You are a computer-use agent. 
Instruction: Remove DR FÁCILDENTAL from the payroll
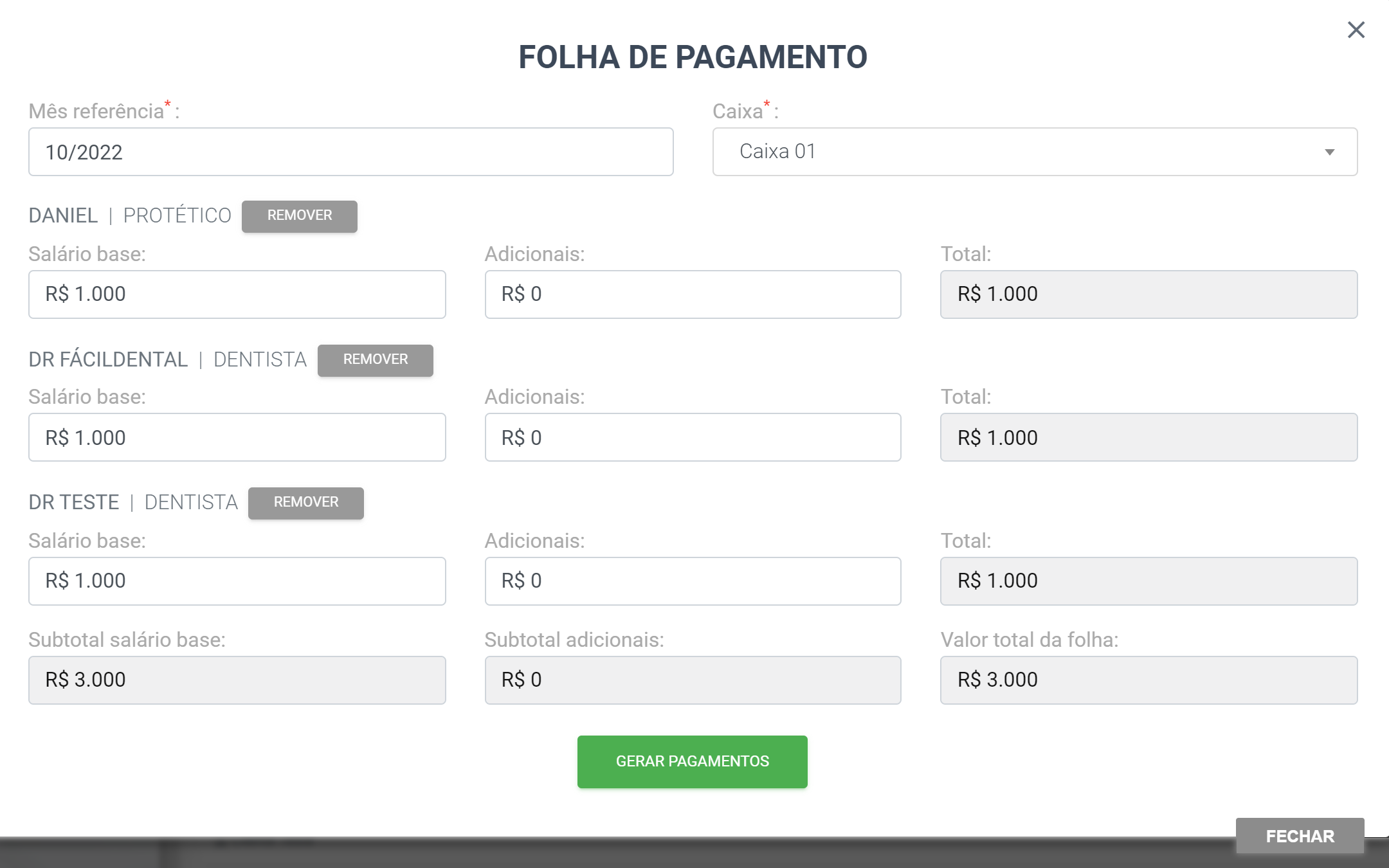point(376,360)
